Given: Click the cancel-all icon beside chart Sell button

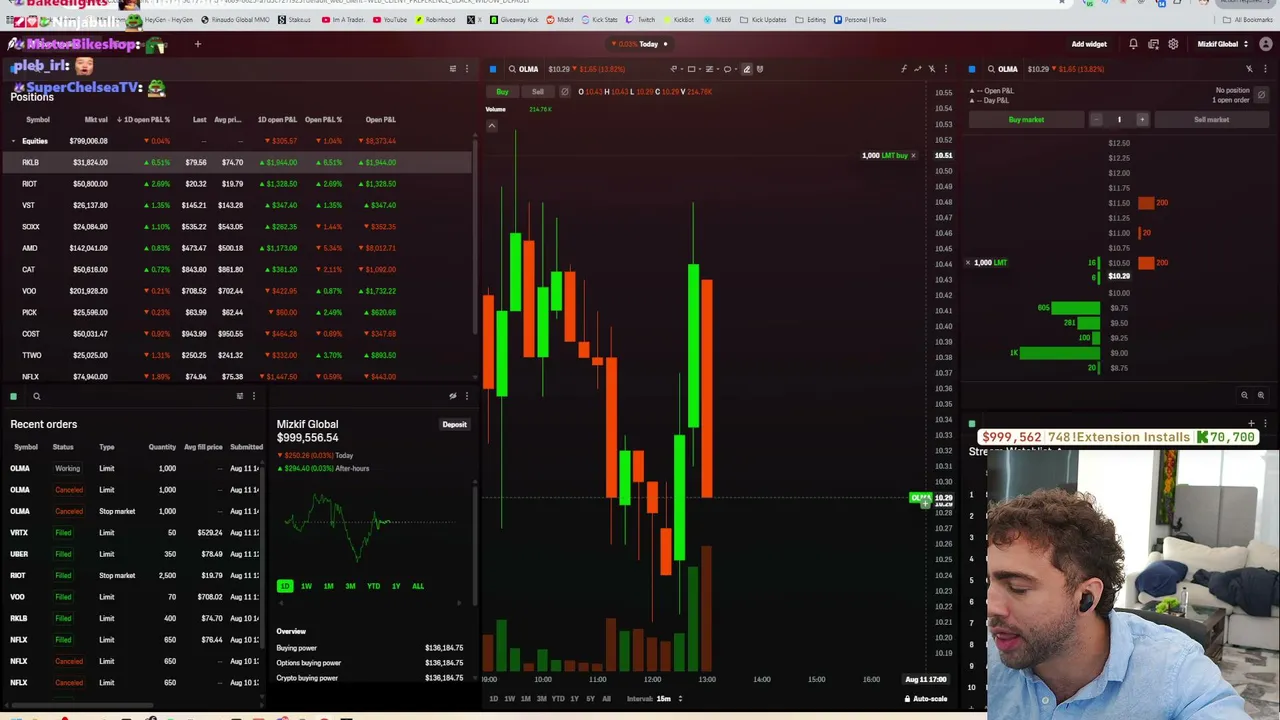Looking at the screenshot, I should (x=564, y=92).
